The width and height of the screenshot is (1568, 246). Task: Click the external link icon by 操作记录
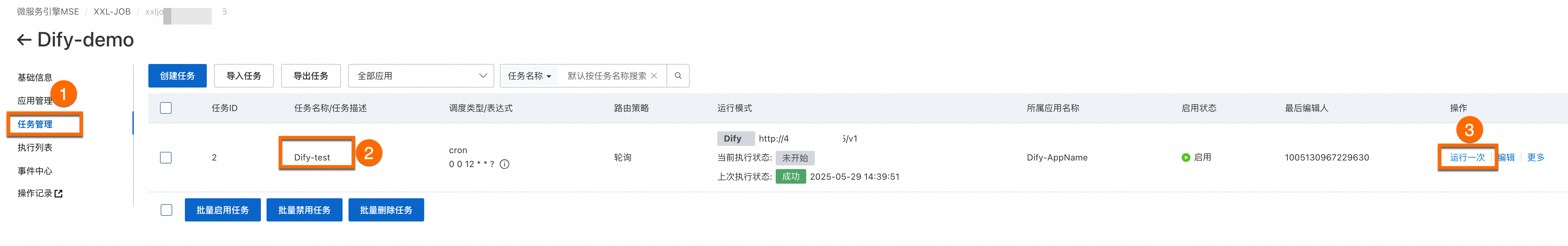(x=58, y=194)
